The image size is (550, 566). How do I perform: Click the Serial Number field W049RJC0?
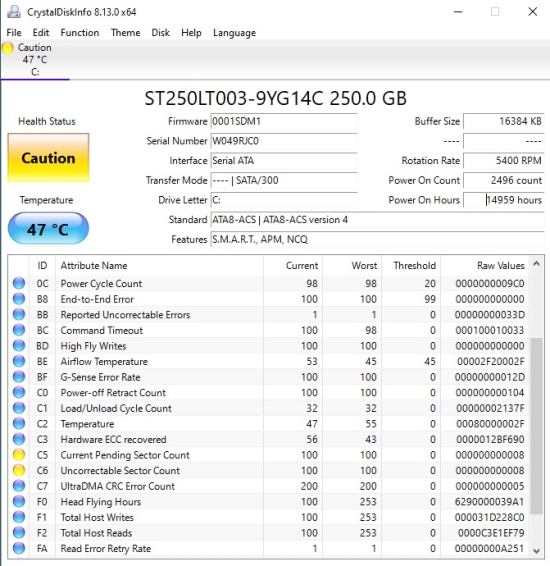click(284, 141)
